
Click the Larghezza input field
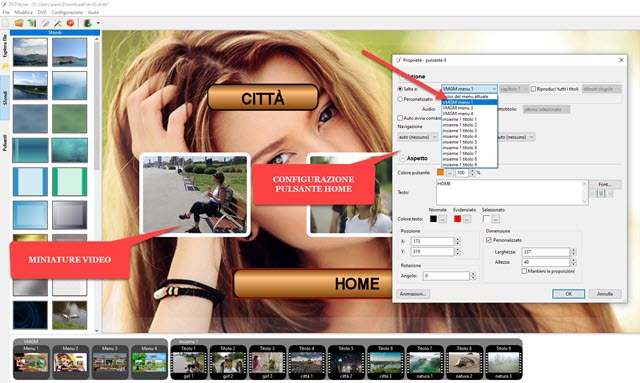546,252
